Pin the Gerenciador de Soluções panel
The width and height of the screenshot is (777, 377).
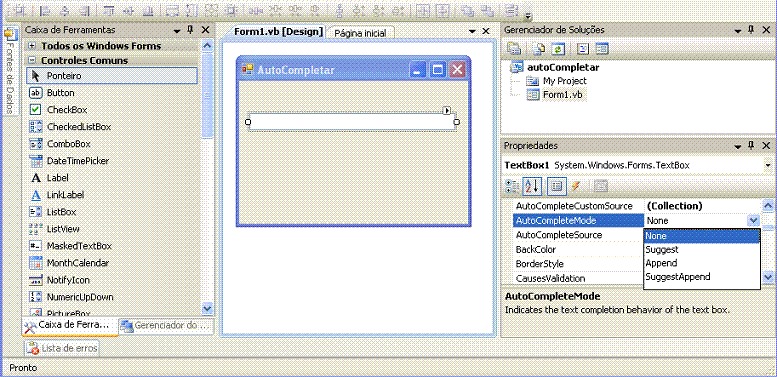coord(751,30)
